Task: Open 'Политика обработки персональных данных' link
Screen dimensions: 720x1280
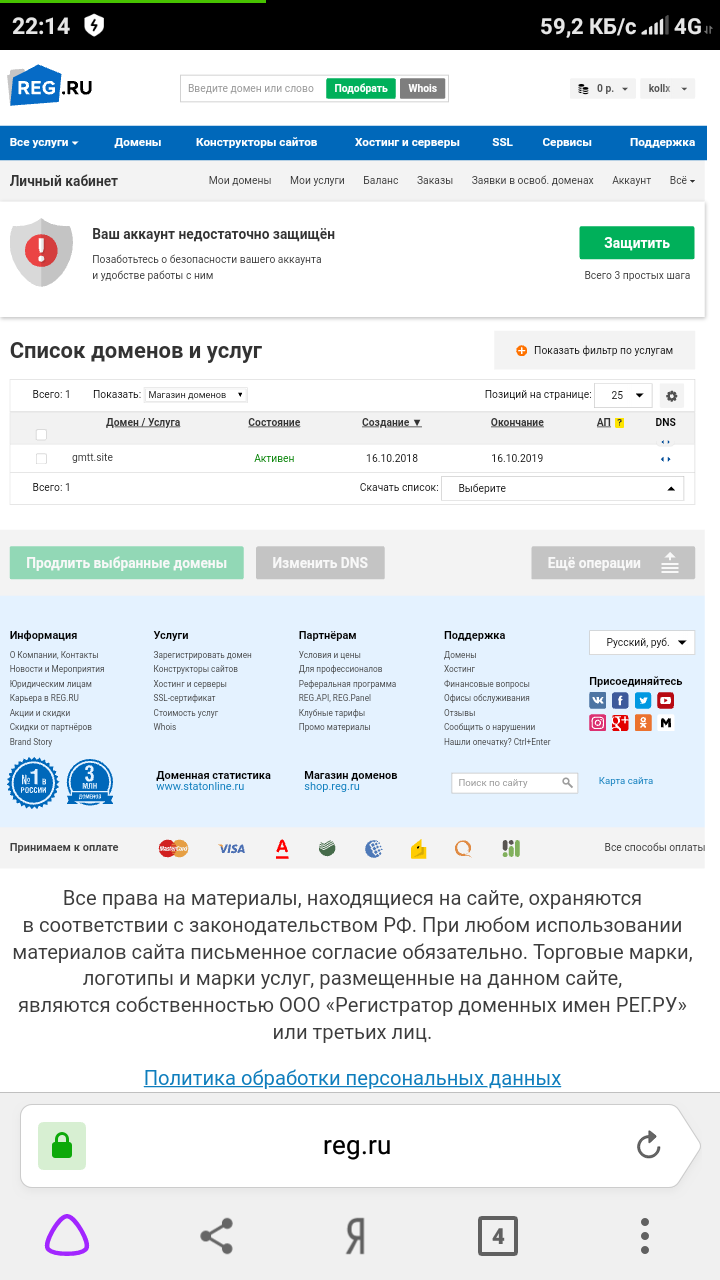Action: [352, 1078]
